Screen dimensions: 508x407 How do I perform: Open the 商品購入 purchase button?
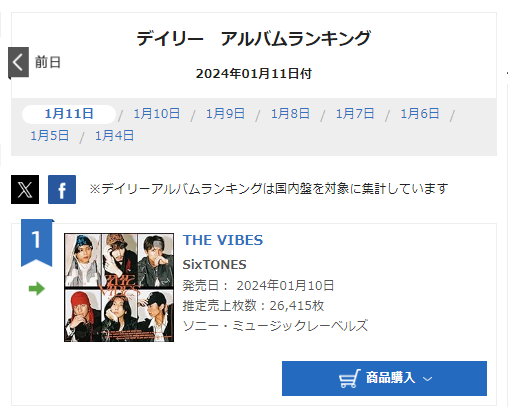[384, 378]
